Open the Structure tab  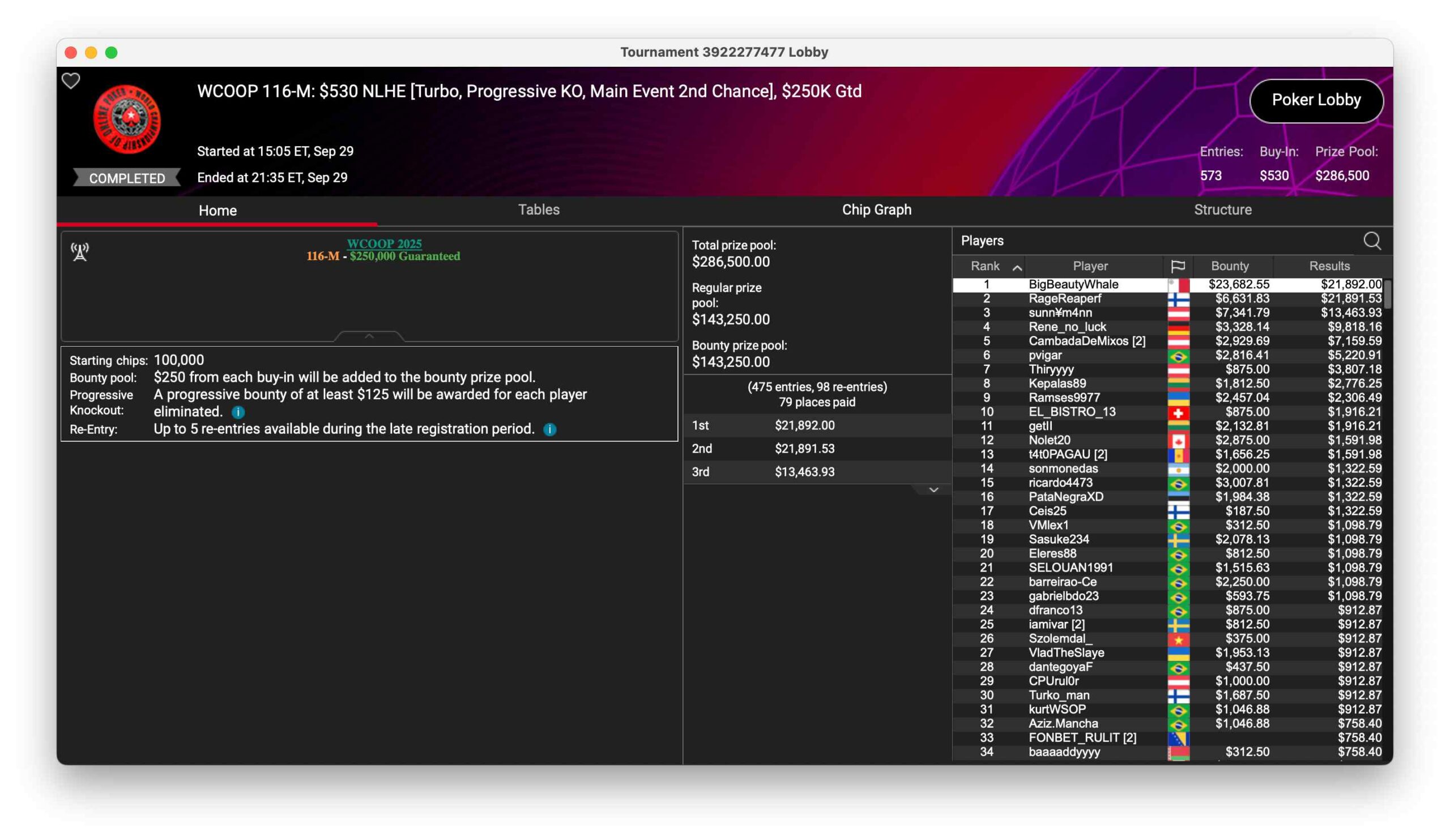click(x=1222, y=210)
